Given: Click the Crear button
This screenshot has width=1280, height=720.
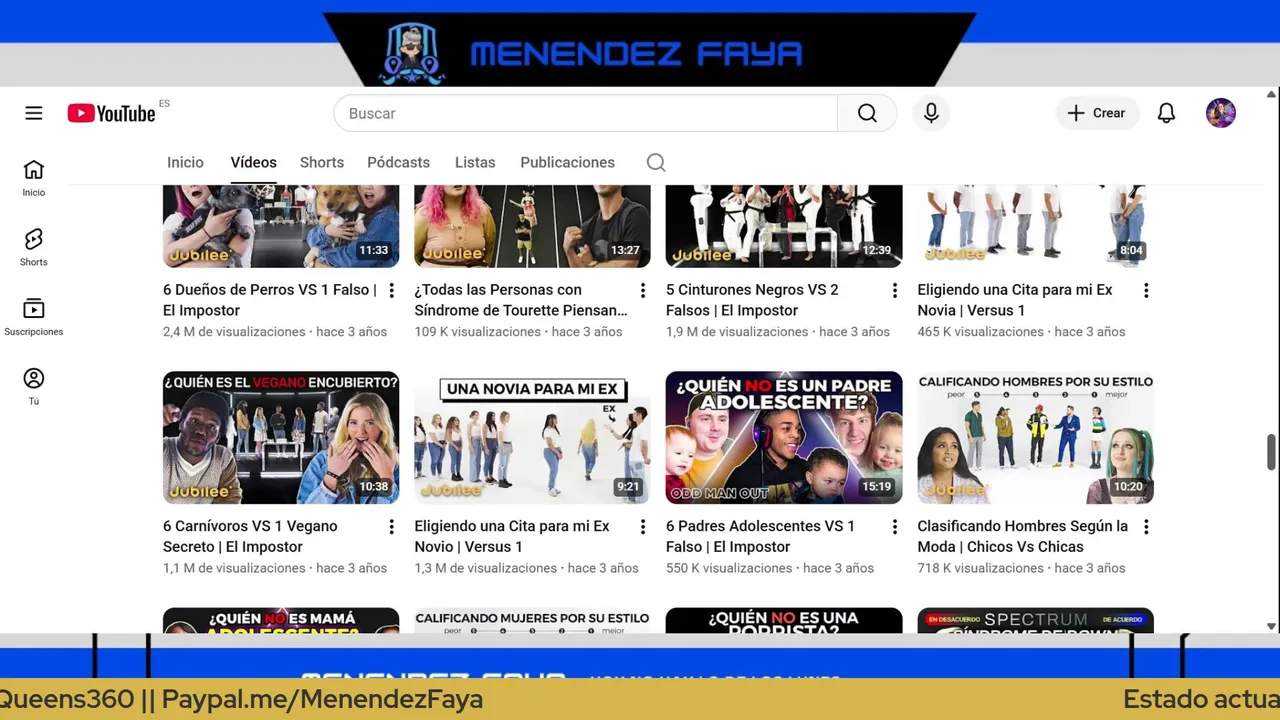Looking at the screenshot, I should point(1097,113).
